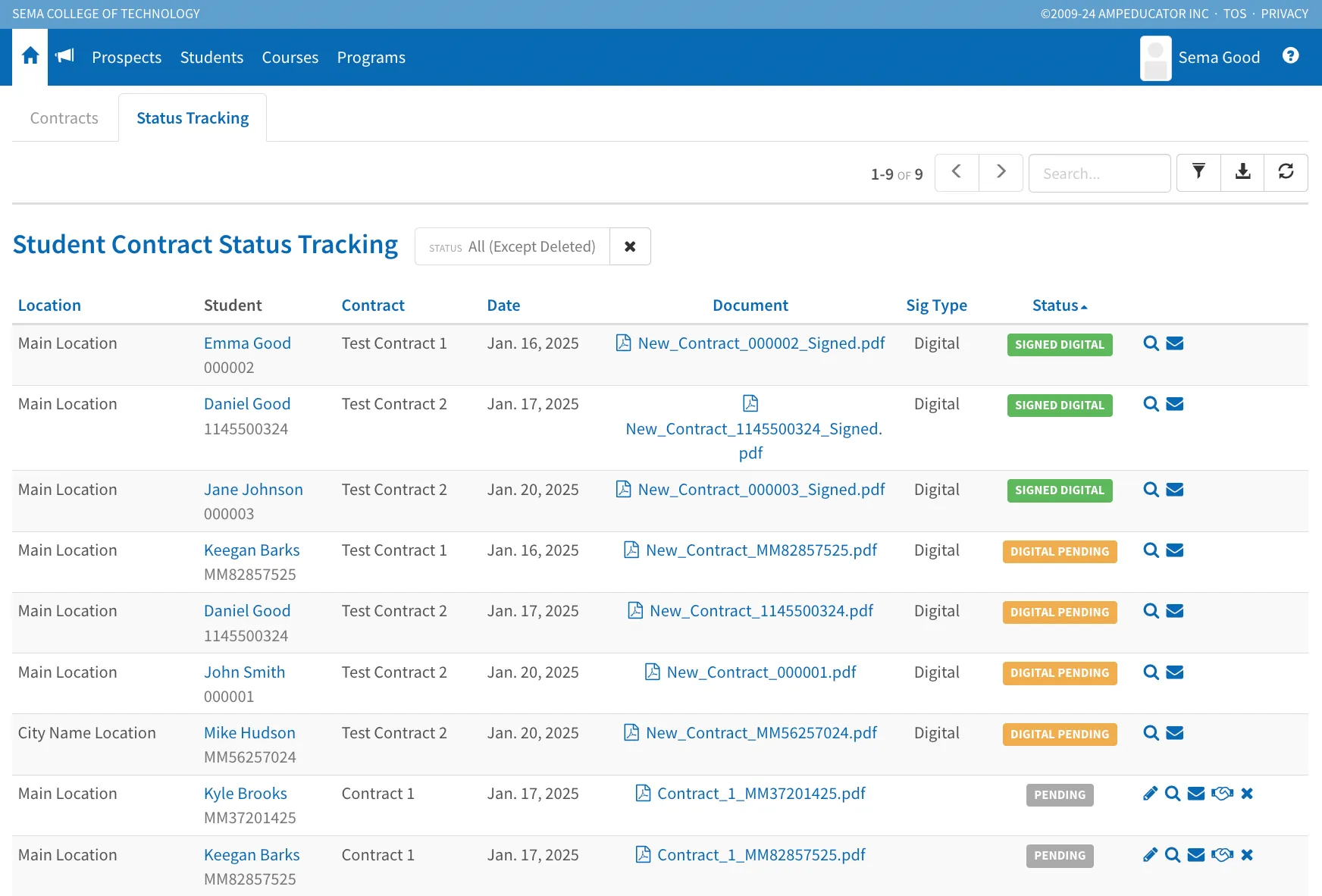Edit Kyle Brooks contract with pencil icon
The width and height of the screenshot is (1322, 896).
coord(1150,794)
